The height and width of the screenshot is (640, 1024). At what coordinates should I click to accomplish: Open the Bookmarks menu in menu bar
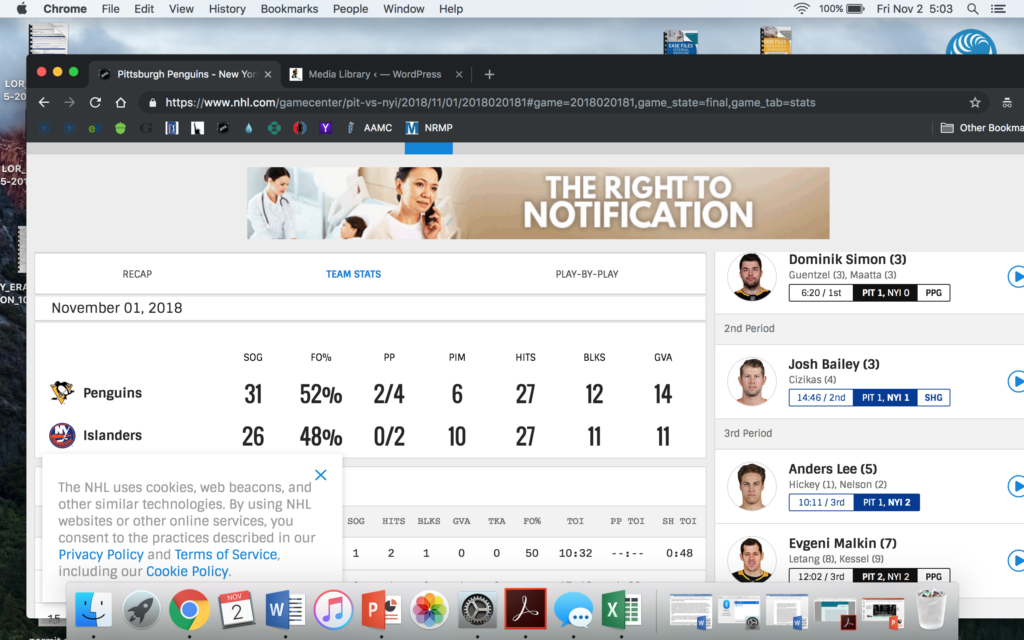click(289, 9)
